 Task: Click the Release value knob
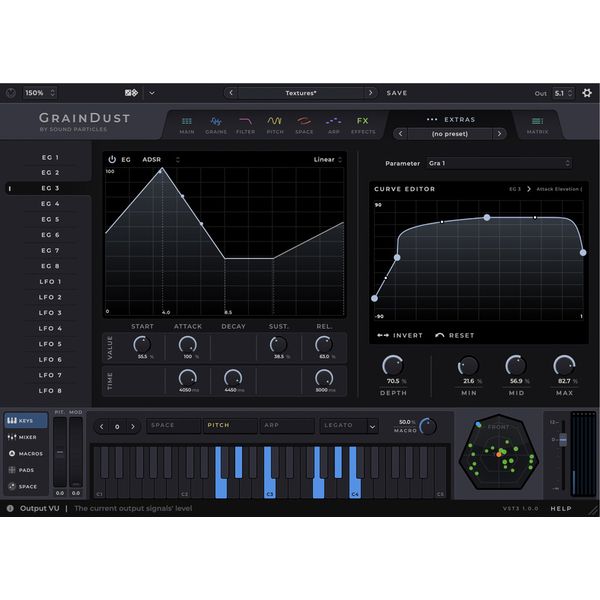point(324,344)
